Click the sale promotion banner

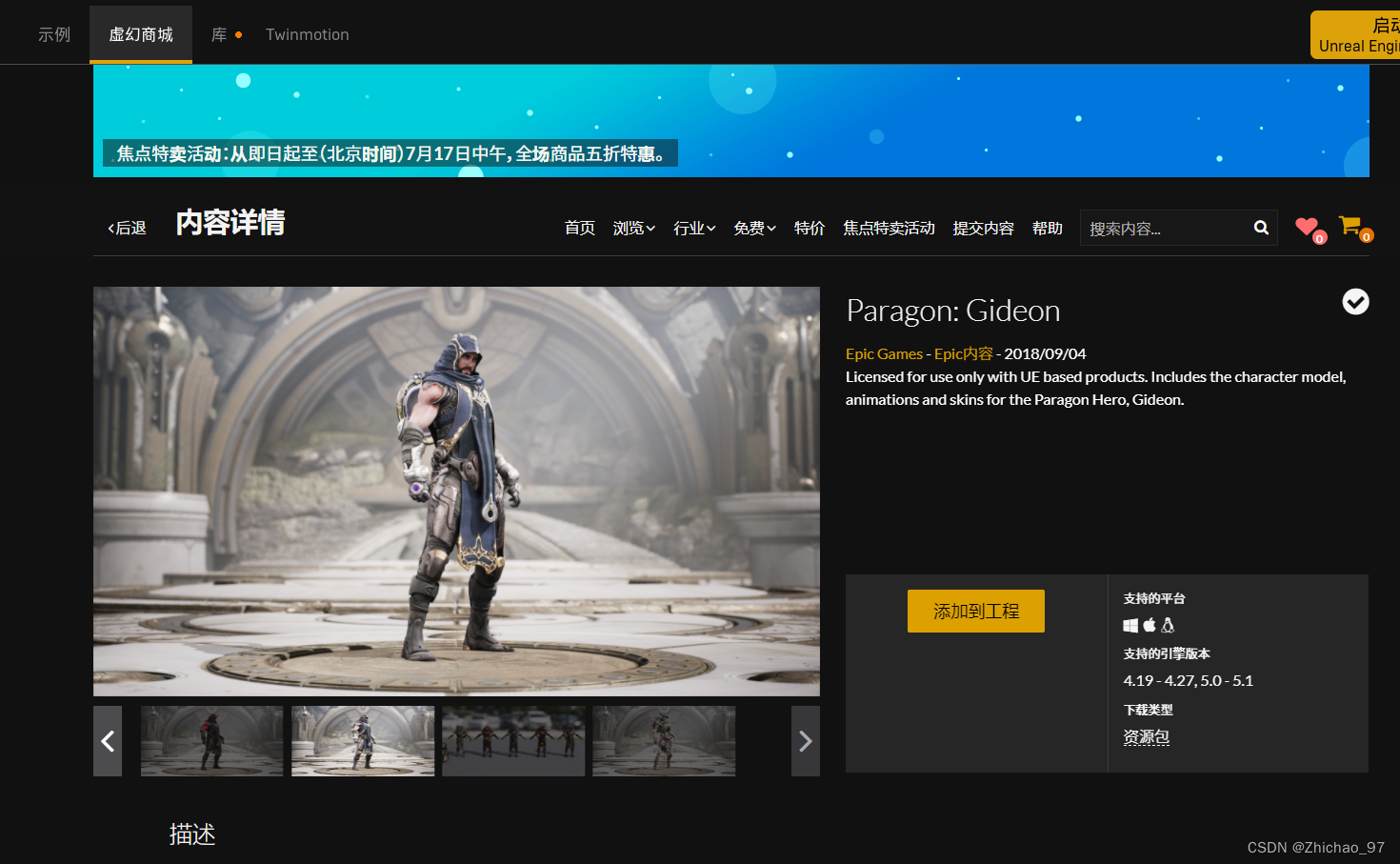(x=731, y=121)
